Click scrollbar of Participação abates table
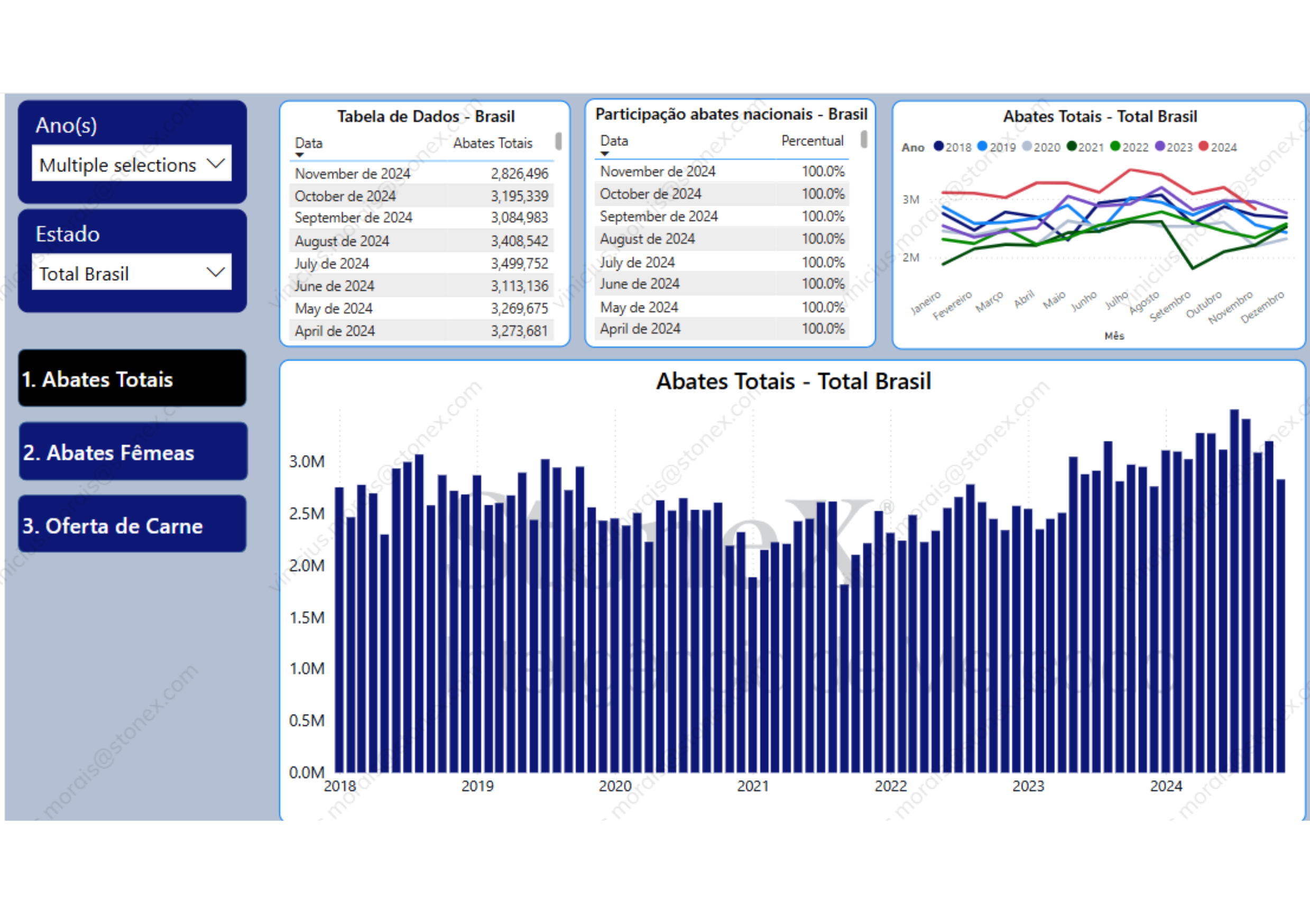Screen dimensions: 1310x924 pos(864,139)
